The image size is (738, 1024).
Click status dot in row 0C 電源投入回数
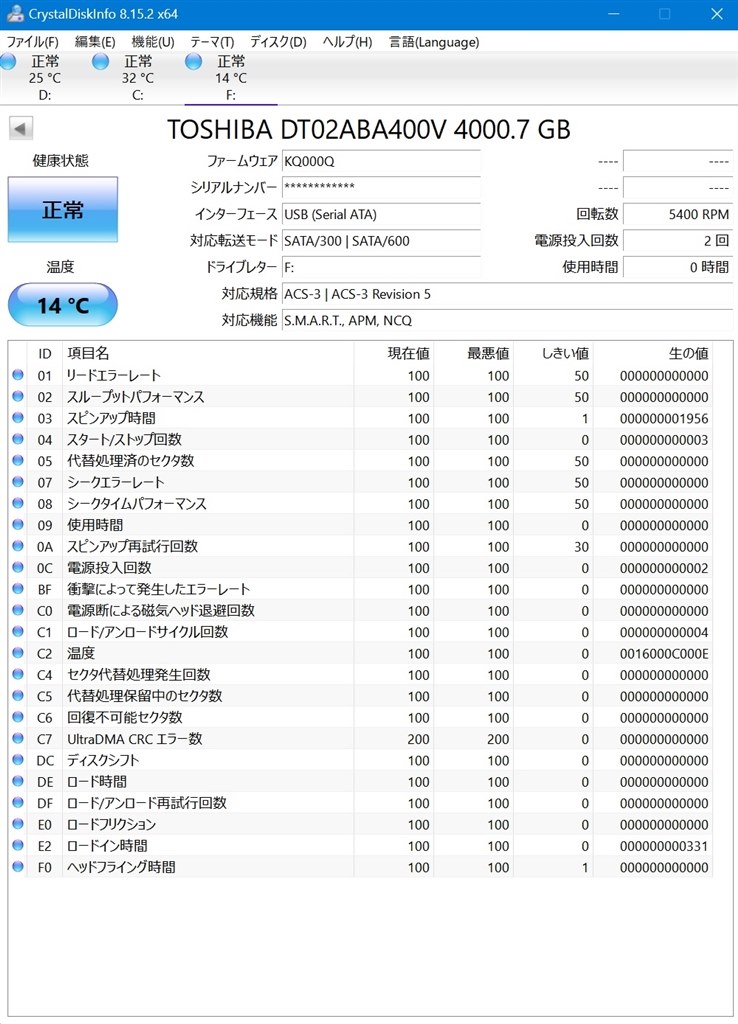(x=18, y=568)
